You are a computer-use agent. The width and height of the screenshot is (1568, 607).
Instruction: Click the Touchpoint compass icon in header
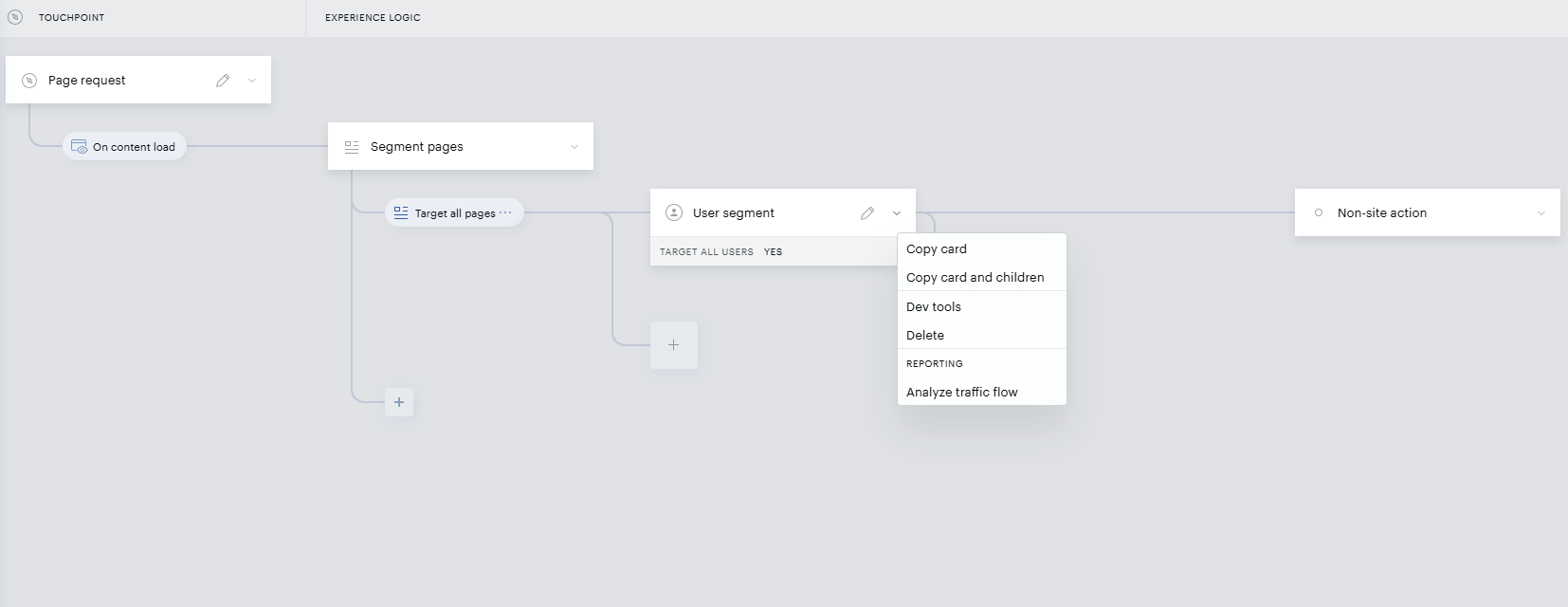point(15,17)
